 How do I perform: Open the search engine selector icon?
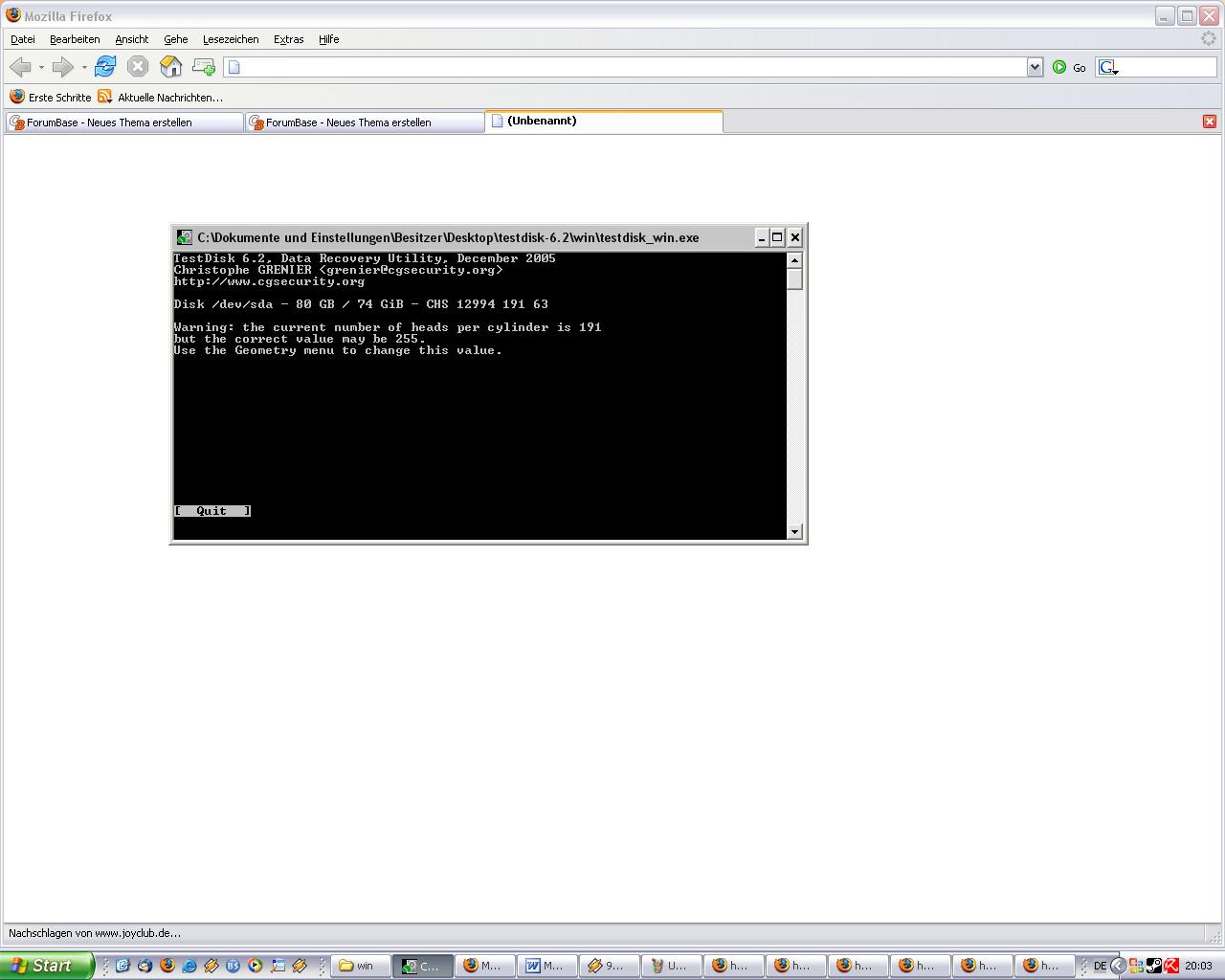(x=1108, y=67)
